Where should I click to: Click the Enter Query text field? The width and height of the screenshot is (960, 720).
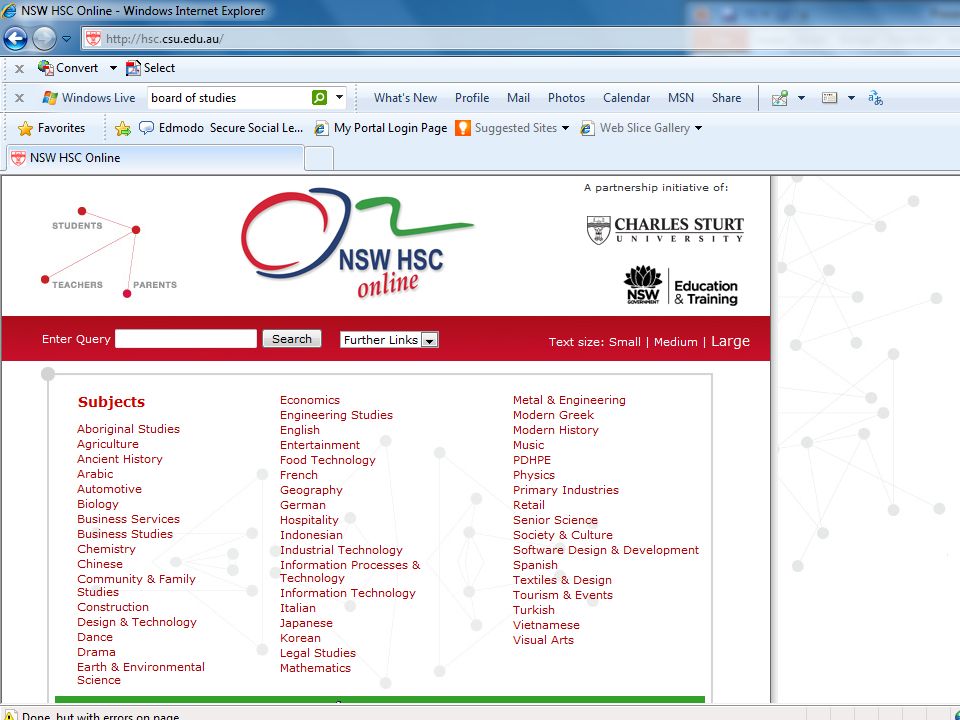(186, 339)
